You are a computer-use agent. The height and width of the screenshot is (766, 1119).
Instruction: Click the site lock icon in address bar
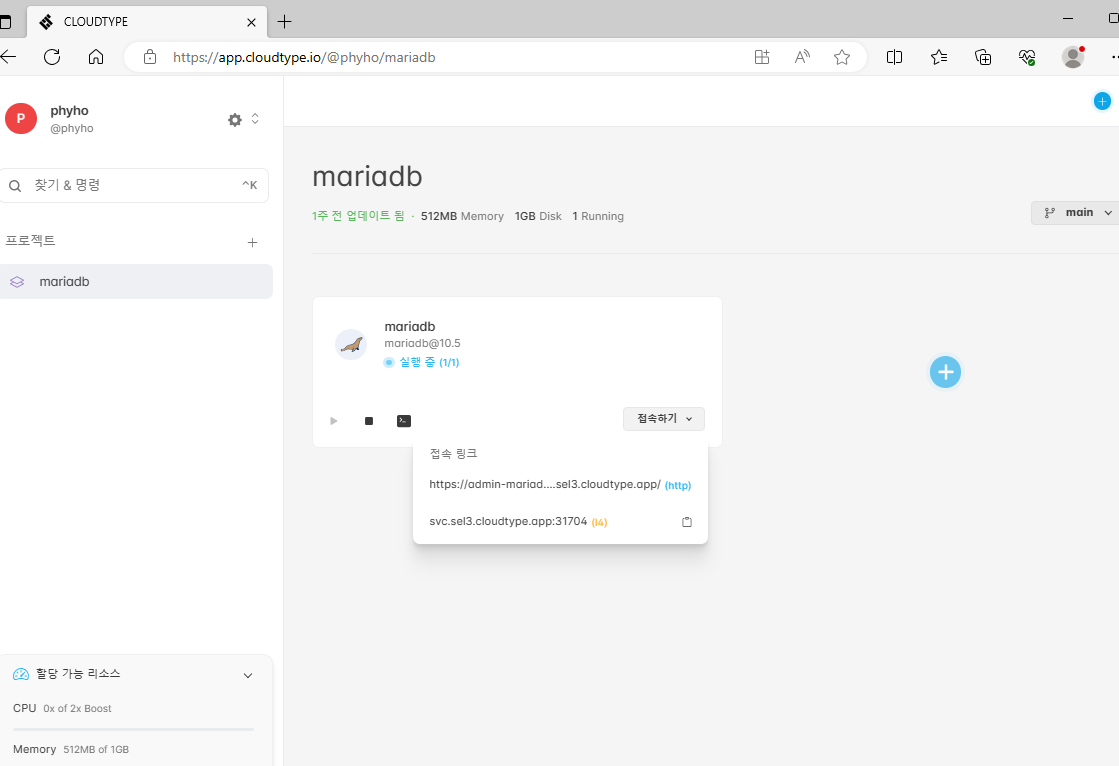(x=150, y=57)
